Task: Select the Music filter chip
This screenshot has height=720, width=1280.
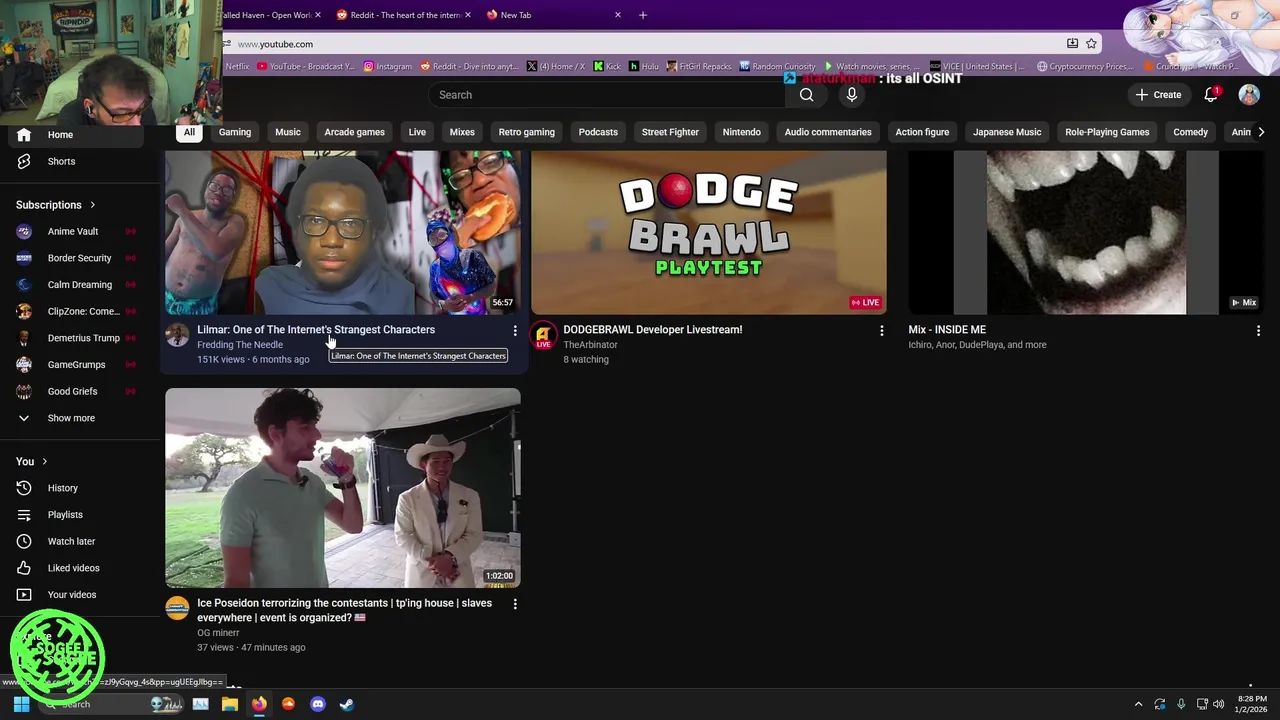Action: 288,132
